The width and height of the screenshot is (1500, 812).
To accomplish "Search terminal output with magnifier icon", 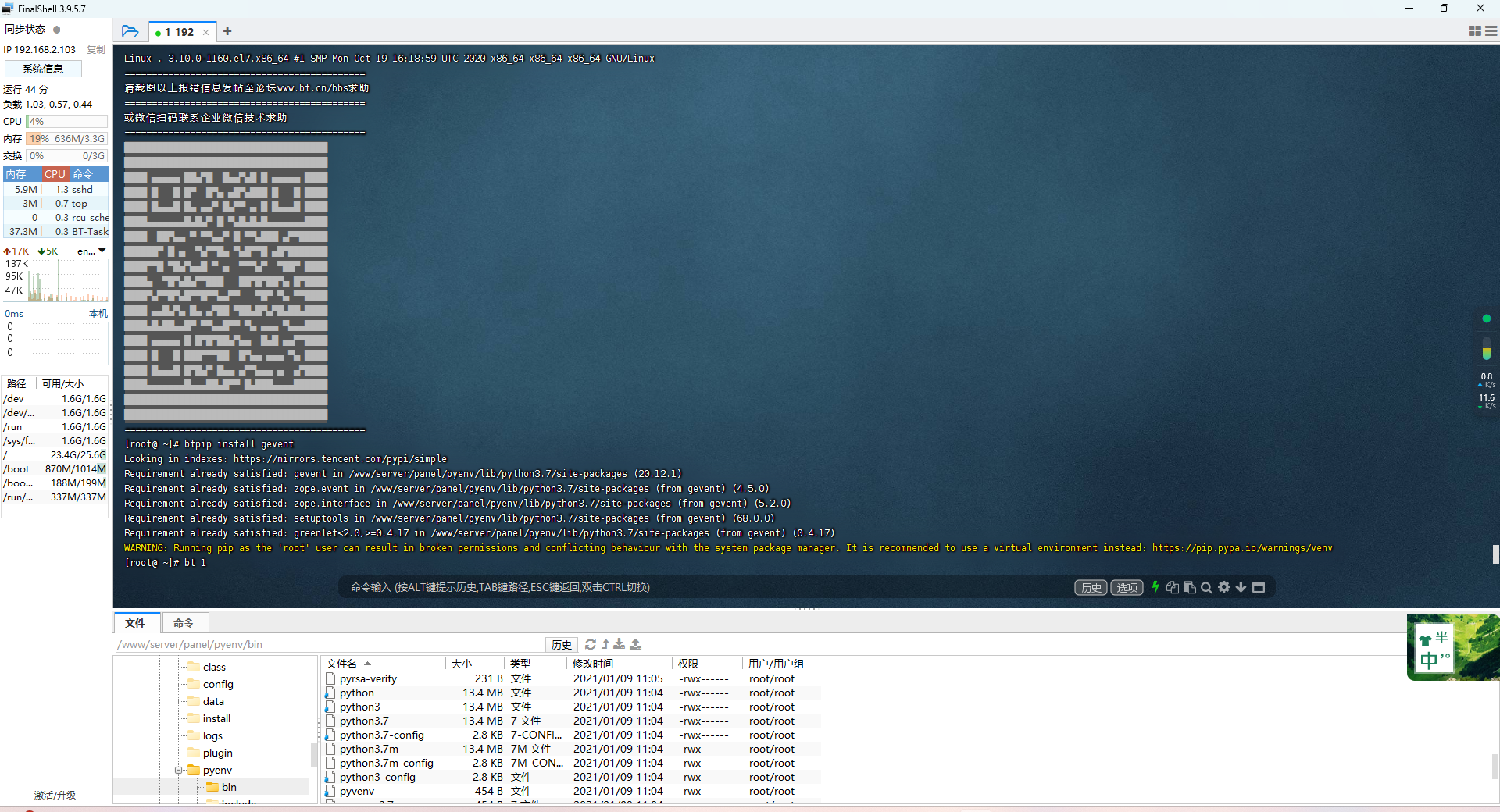I will pos(1206,587).
